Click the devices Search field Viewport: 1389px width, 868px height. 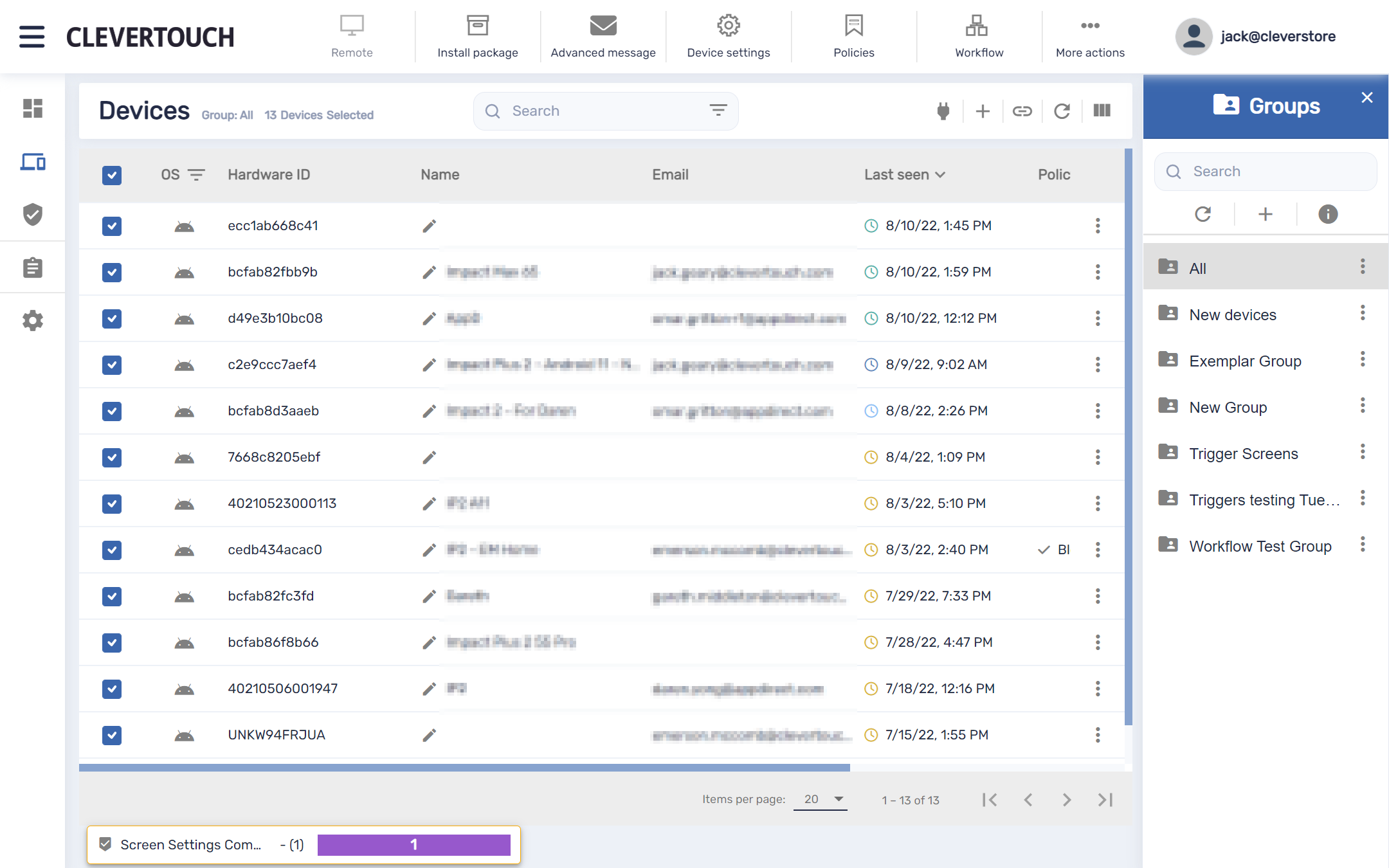pyautogui.click(x=605, y=111)
